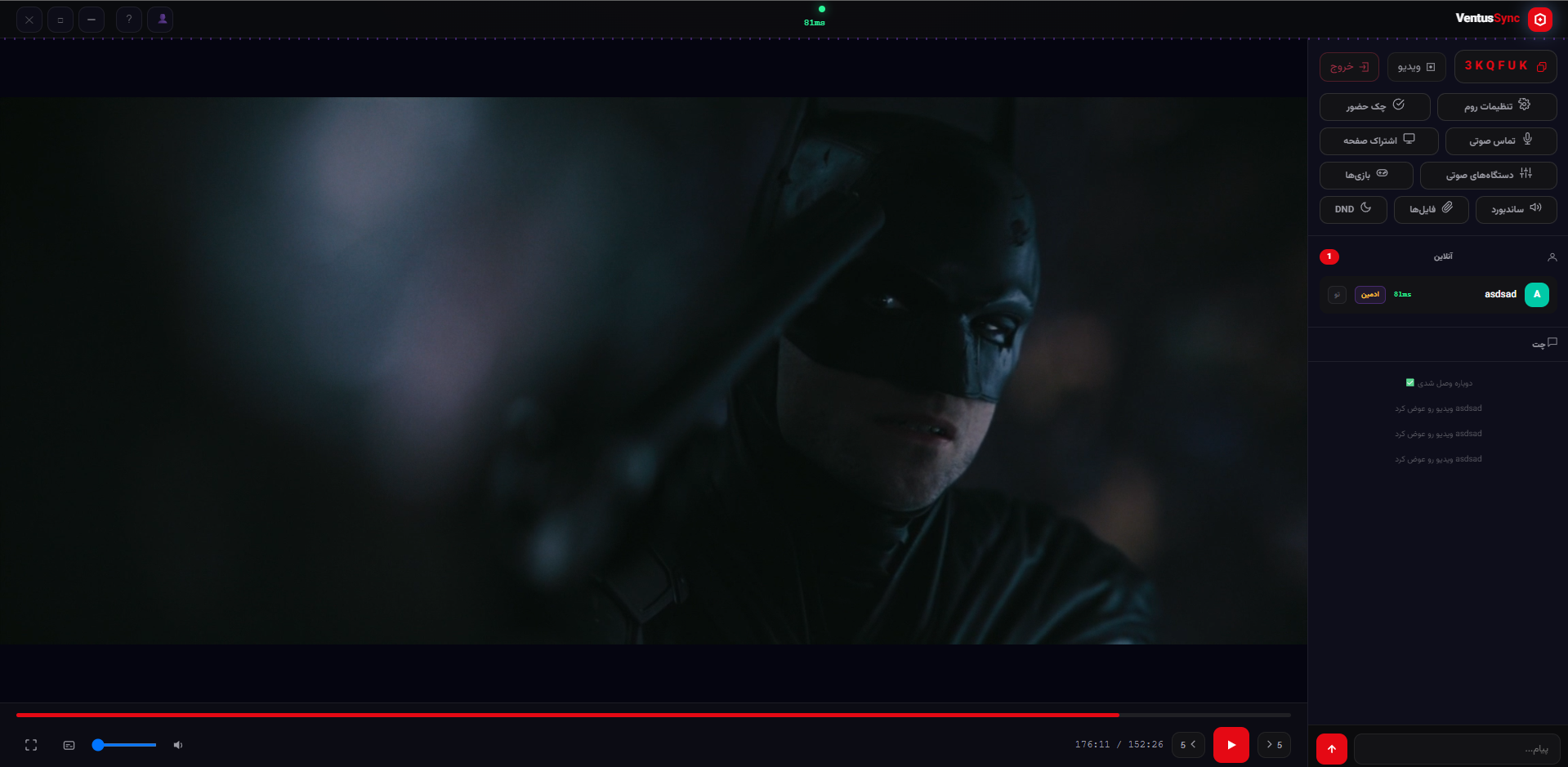Viewport: 1568px width, 767px height.
Task: Click the online users person icon
Action: pos(1552,257)
